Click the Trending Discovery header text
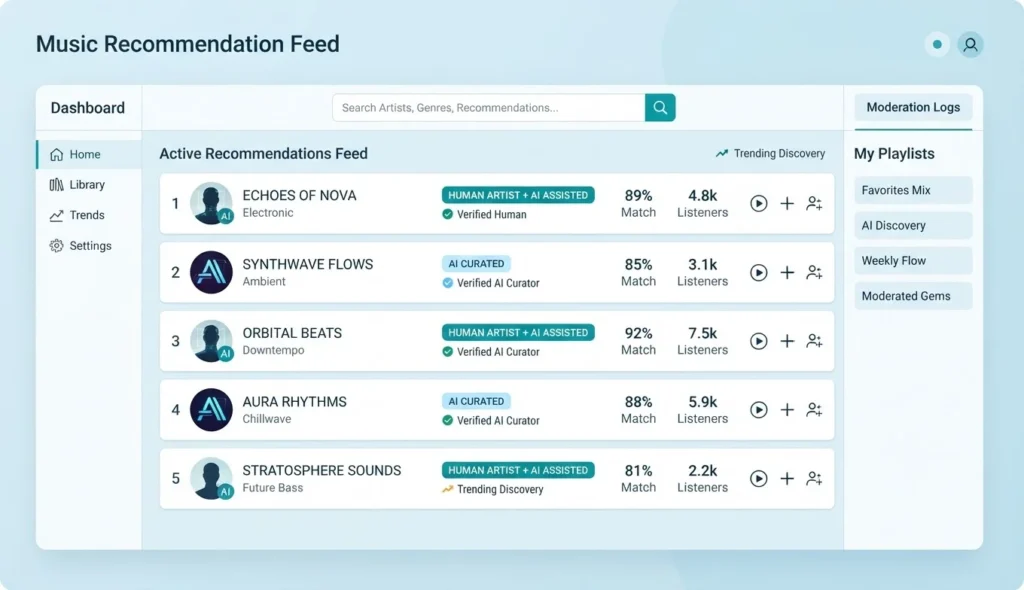The image size is (1024, 590). [x=779, y=154]
